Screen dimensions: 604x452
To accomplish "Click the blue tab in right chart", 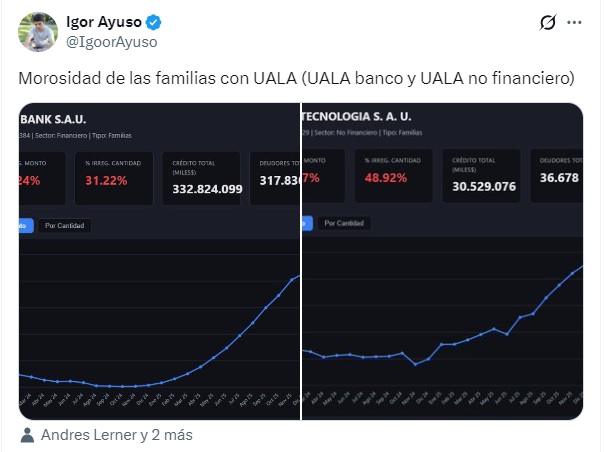I will point(306,224).
